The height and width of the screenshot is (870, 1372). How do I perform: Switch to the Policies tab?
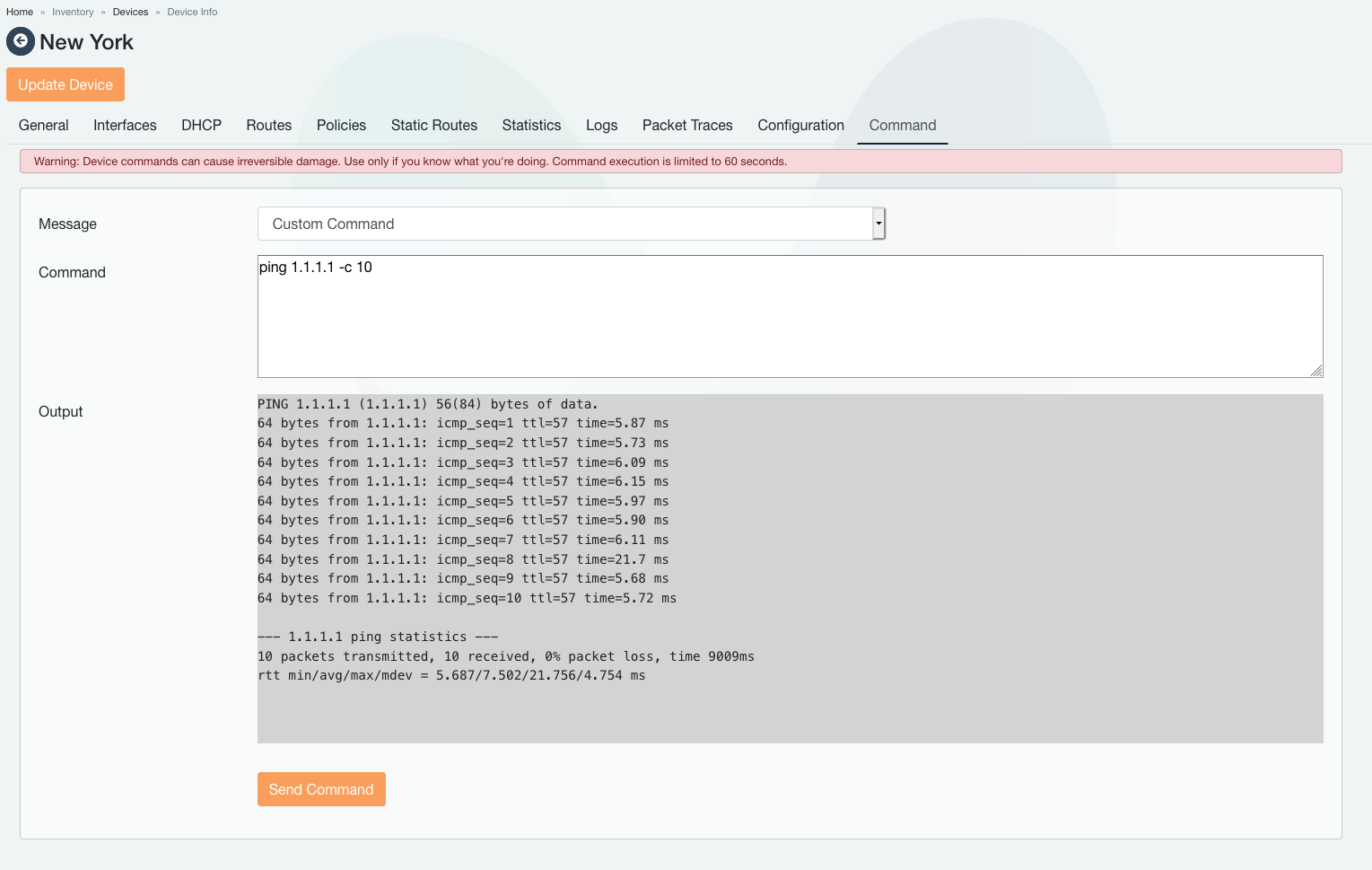click(x=341, y=126)
